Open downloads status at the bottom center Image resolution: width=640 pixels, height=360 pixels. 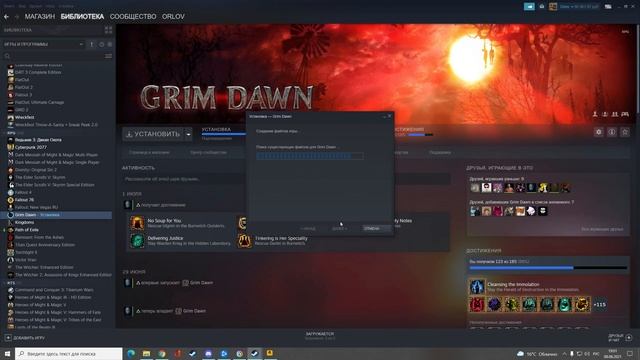coord(320,336)
